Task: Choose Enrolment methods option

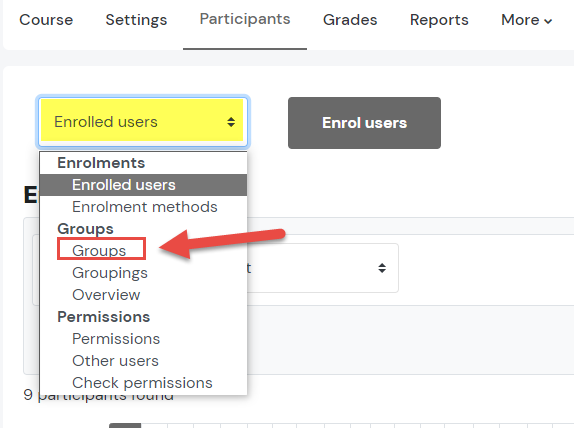Action: coord(145,207)
